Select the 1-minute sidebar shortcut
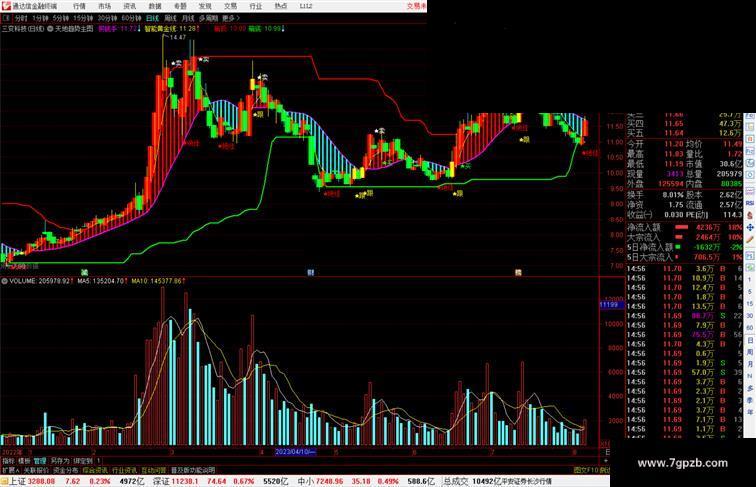 click(750, 280)
